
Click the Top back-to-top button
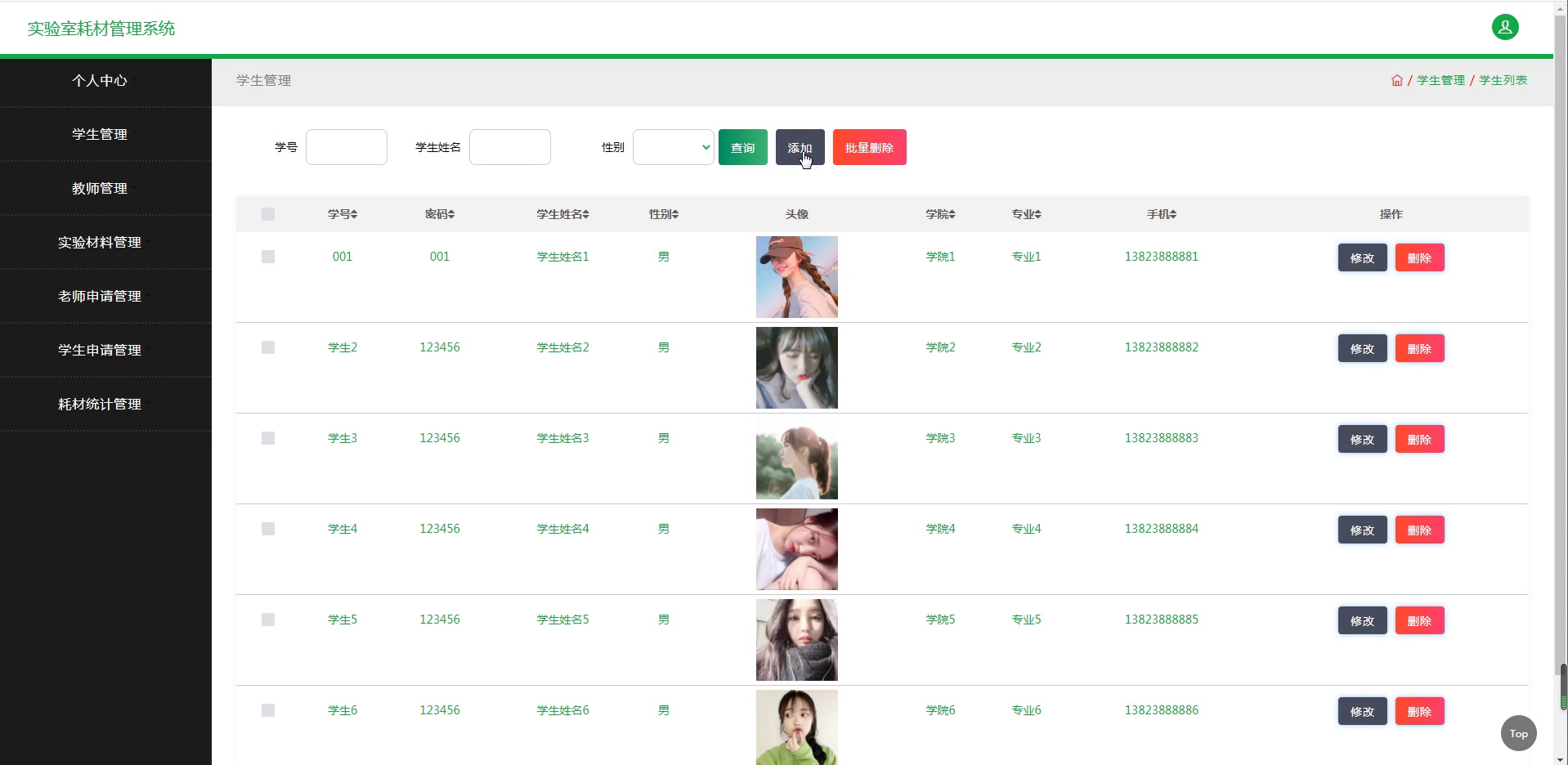coord(1519,733)
